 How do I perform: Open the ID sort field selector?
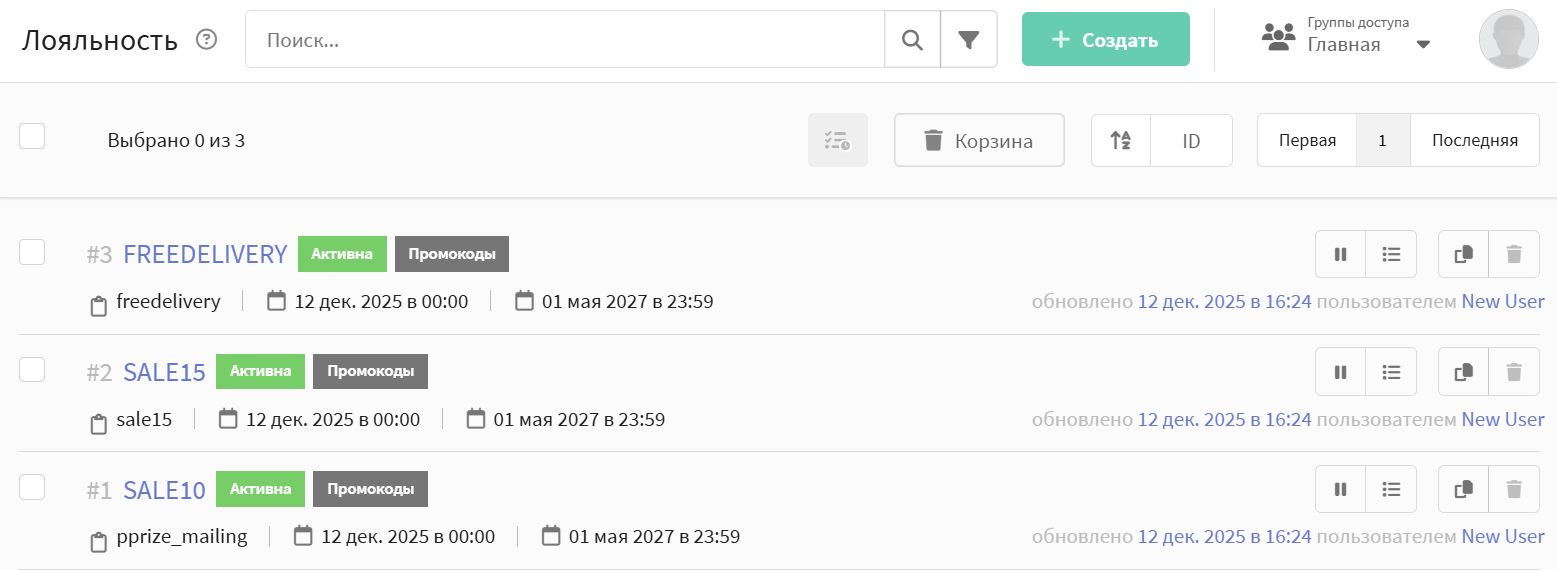pyautogui.click(x=1191, y=140)
